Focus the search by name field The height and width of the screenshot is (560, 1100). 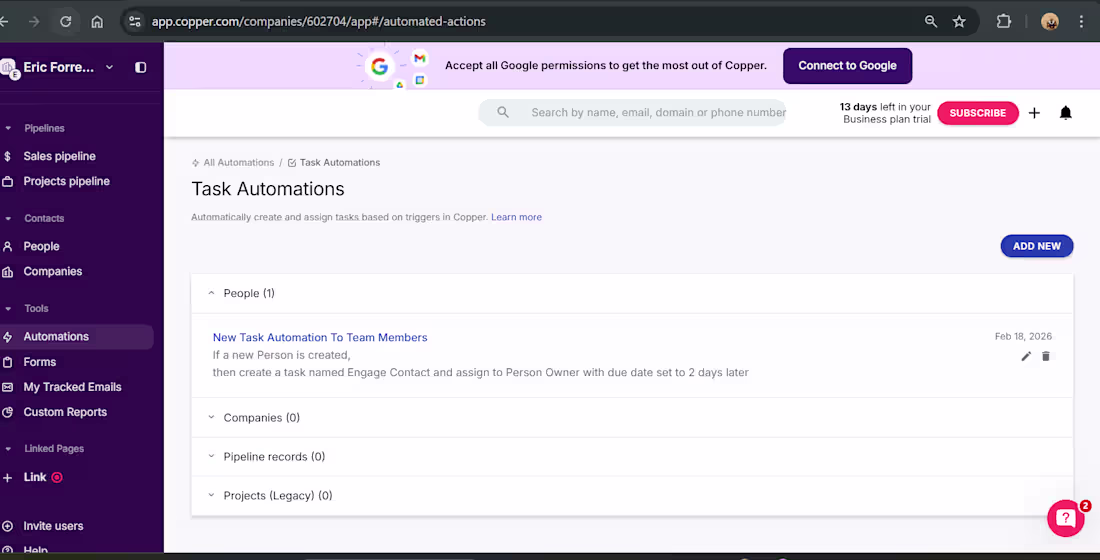(x=658, y=112)
